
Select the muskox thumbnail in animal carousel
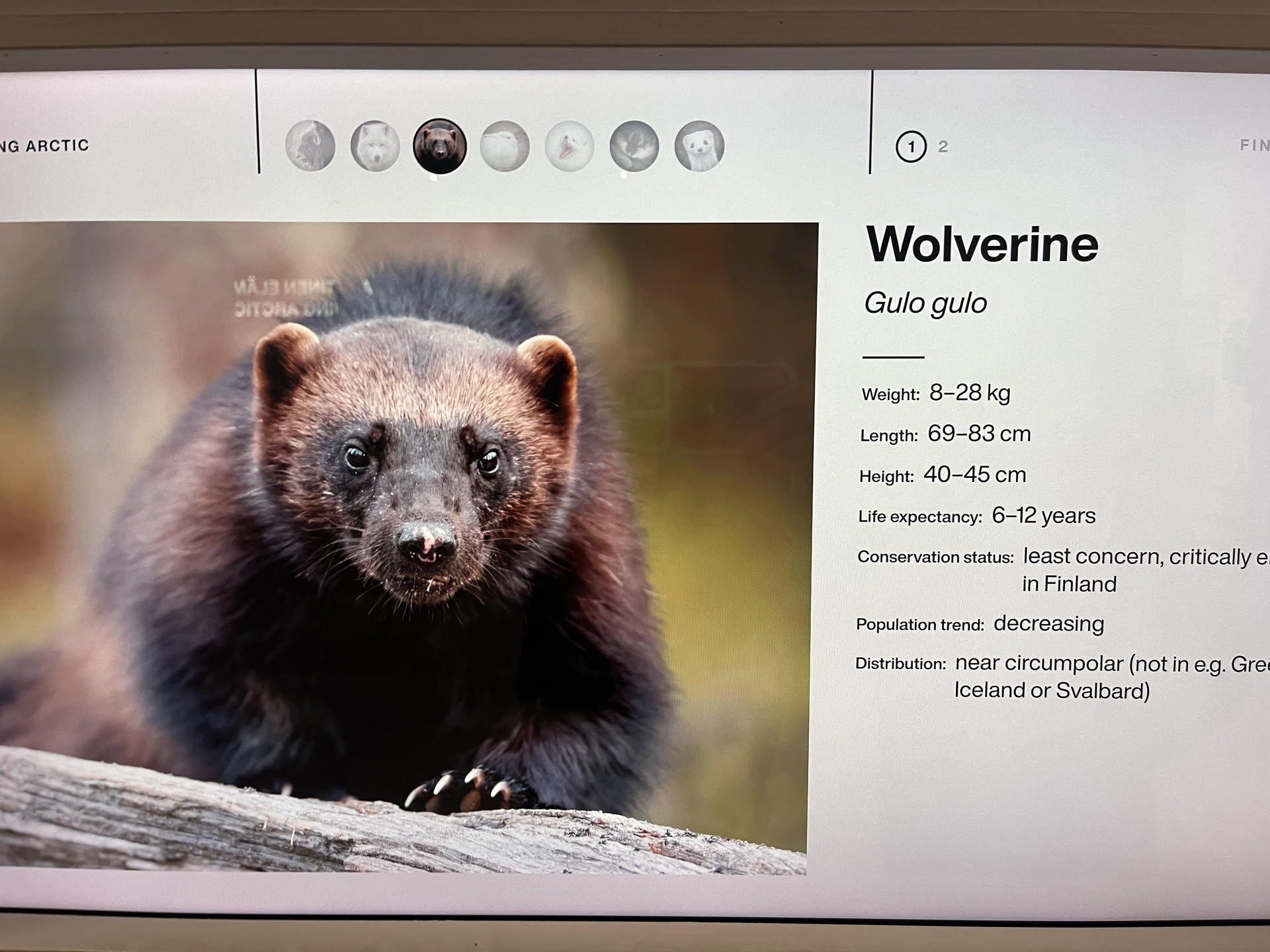310,145
